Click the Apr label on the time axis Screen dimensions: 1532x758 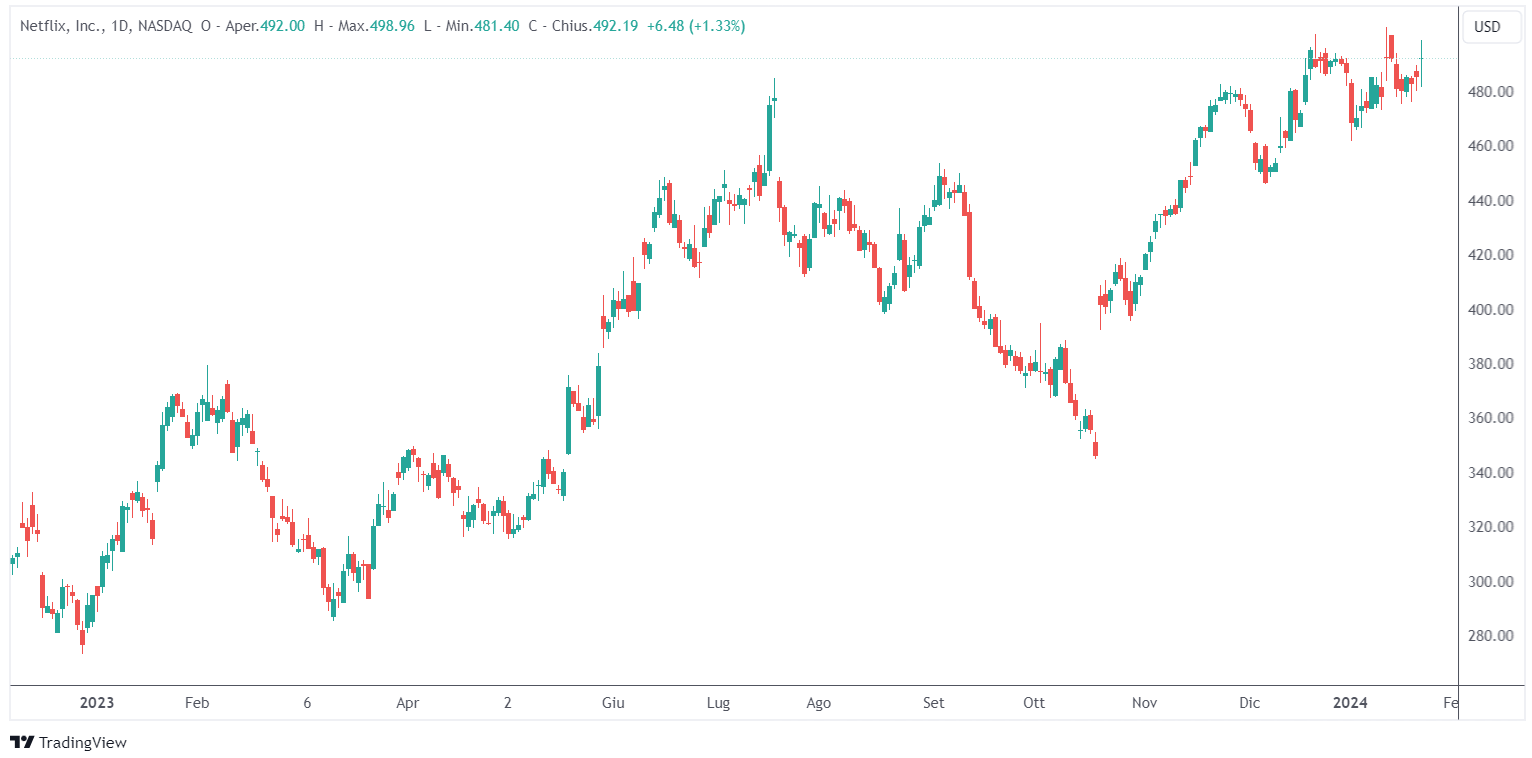tap(407, 703)
